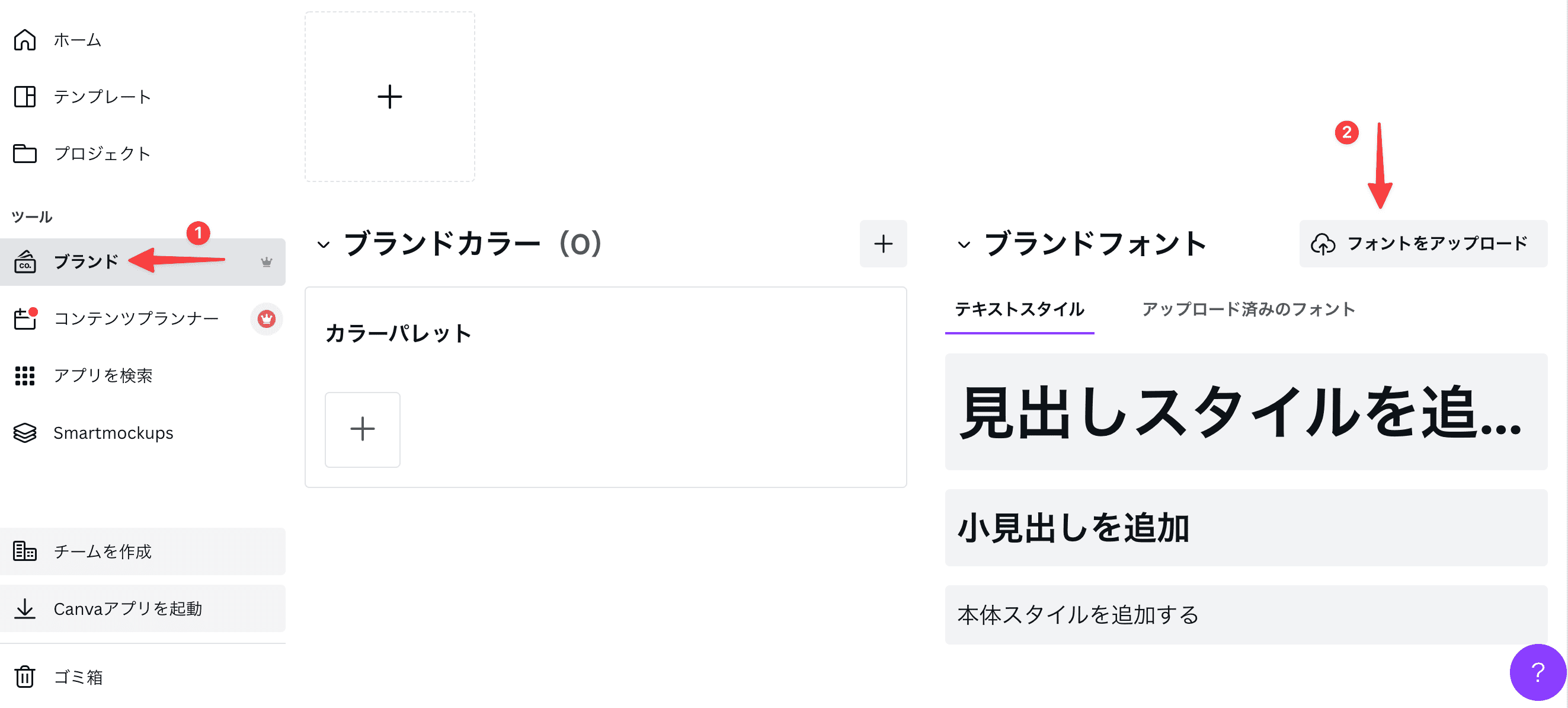Screen dimensions: 1568x708
Task: Click Launch Canva app (Canvaアプリを起動) button
Action: point(142,608)
